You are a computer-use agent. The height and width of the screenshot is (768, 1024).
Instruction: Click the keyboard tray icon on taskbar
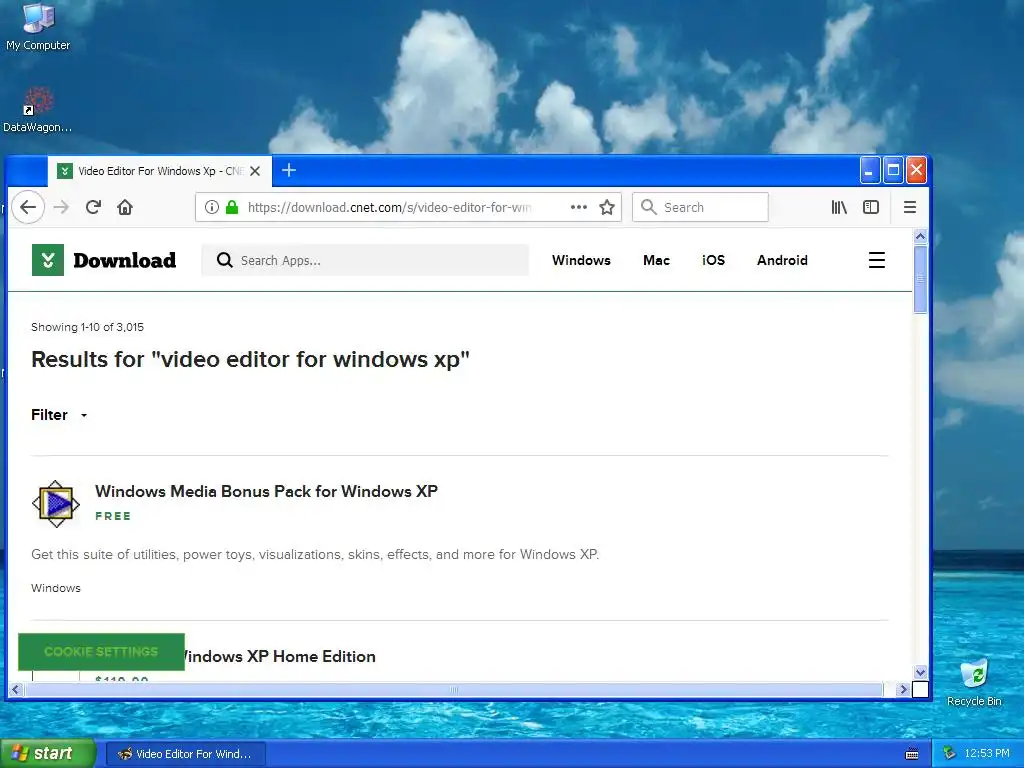point(912,754)
